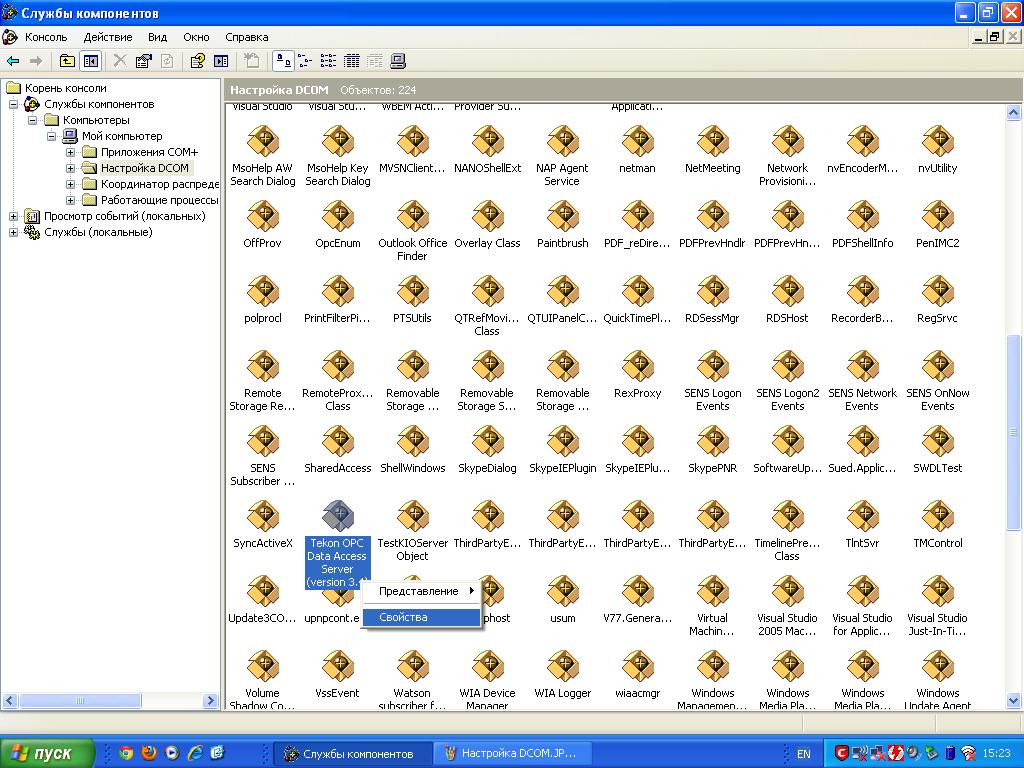1024x768 pixels.
Task: Click the Help question-mark toolbar icon
Action: point(198,61)
